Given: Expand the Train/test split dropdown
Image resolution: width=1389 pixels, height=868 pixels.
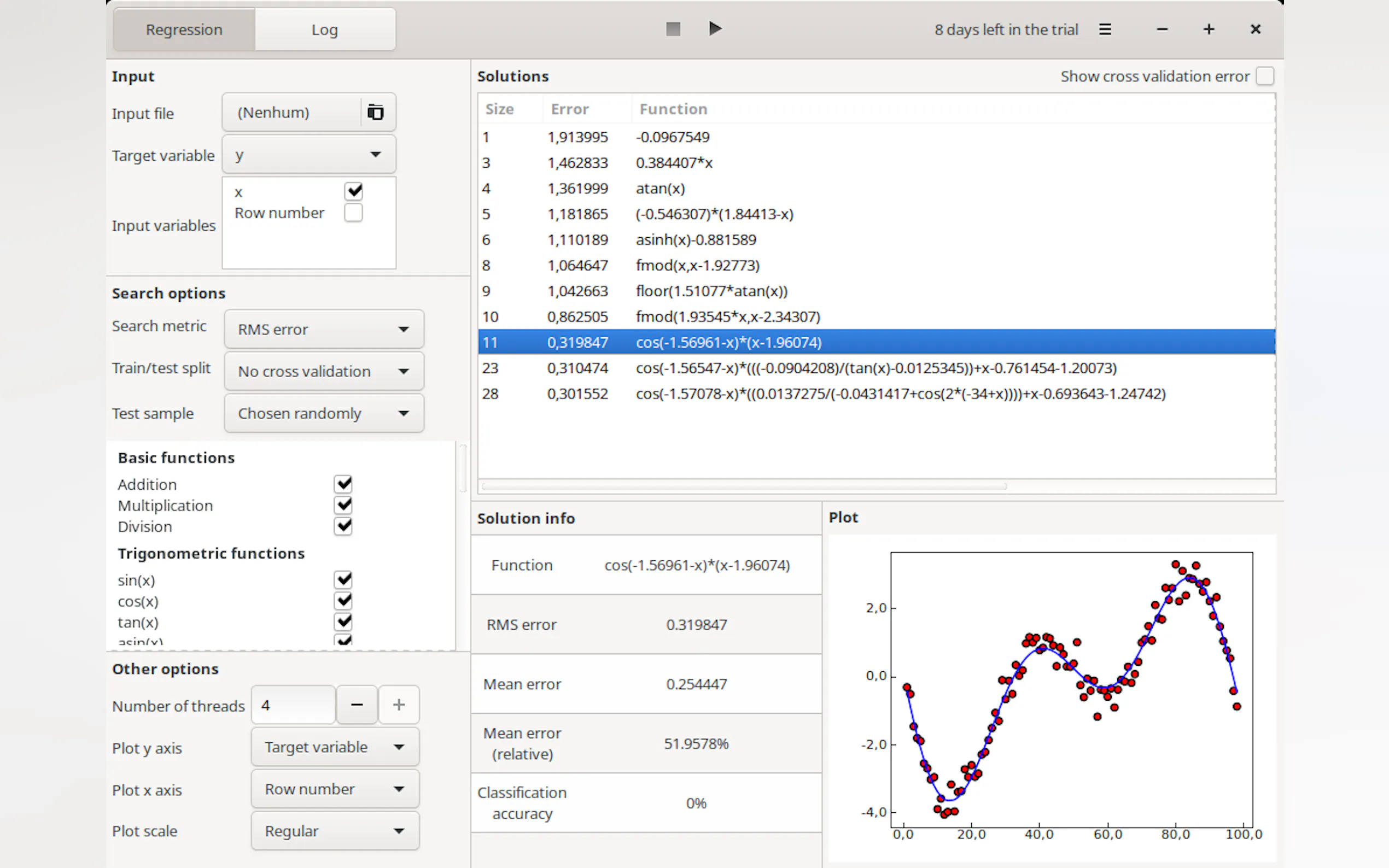Looking at the screenshot, I should point(324,371).
